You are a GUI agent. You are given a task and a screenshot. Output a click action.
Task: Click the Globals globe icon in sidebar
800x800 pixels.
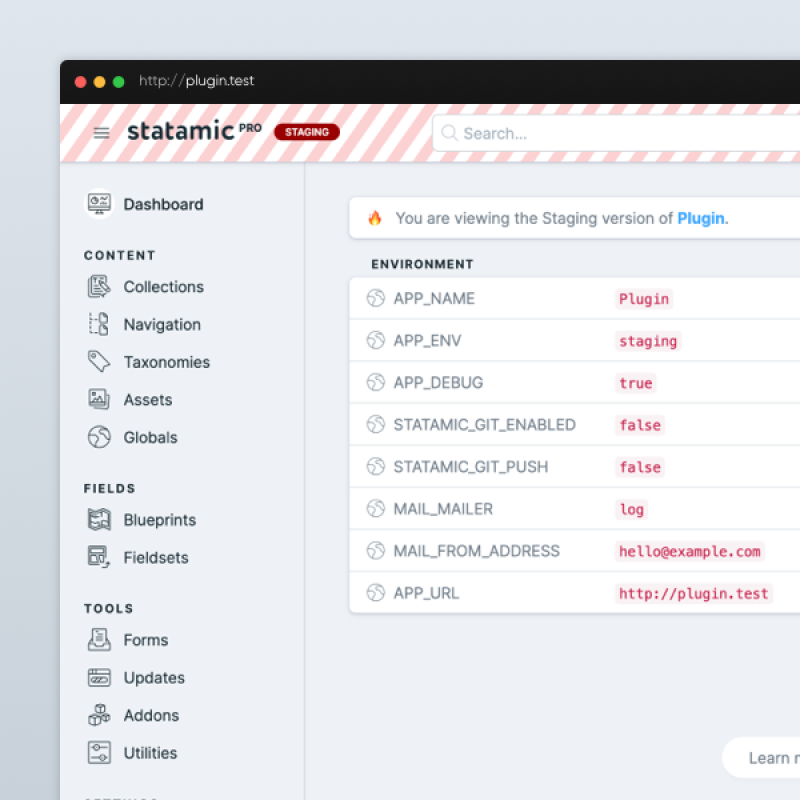(99, 437)
